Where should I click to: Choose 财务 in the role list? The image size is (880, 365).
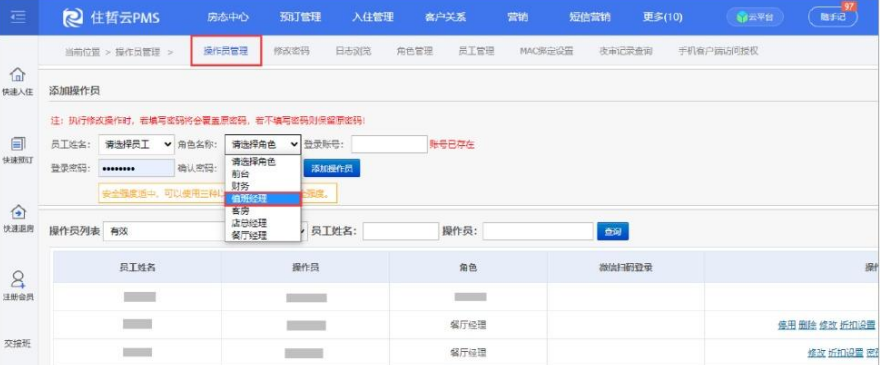(263, 186)
